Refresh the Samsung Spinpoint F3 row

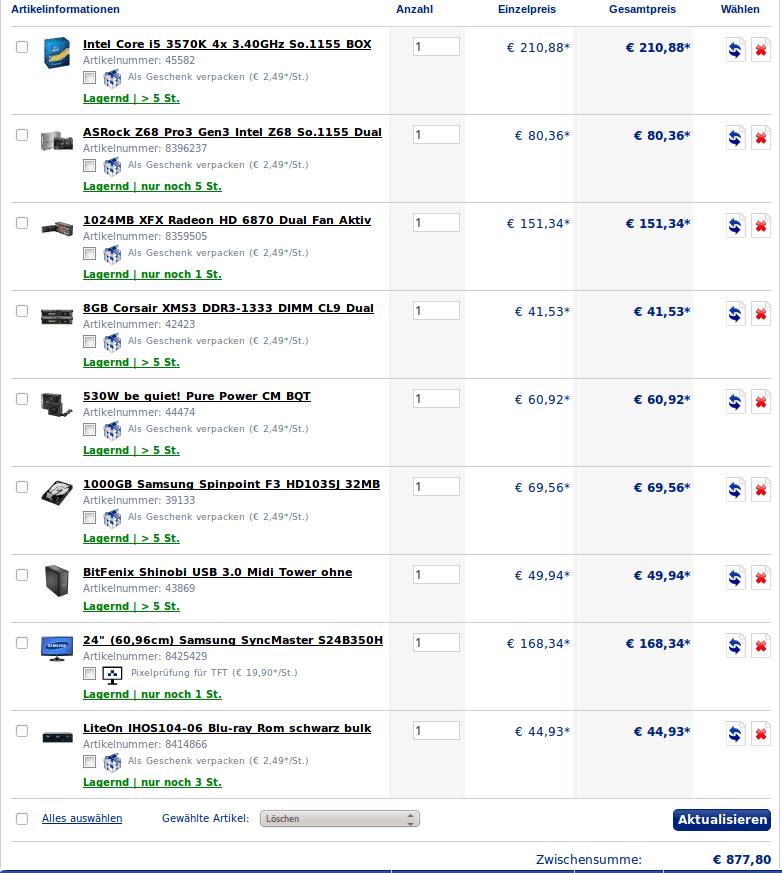click(x=736, y=491)
